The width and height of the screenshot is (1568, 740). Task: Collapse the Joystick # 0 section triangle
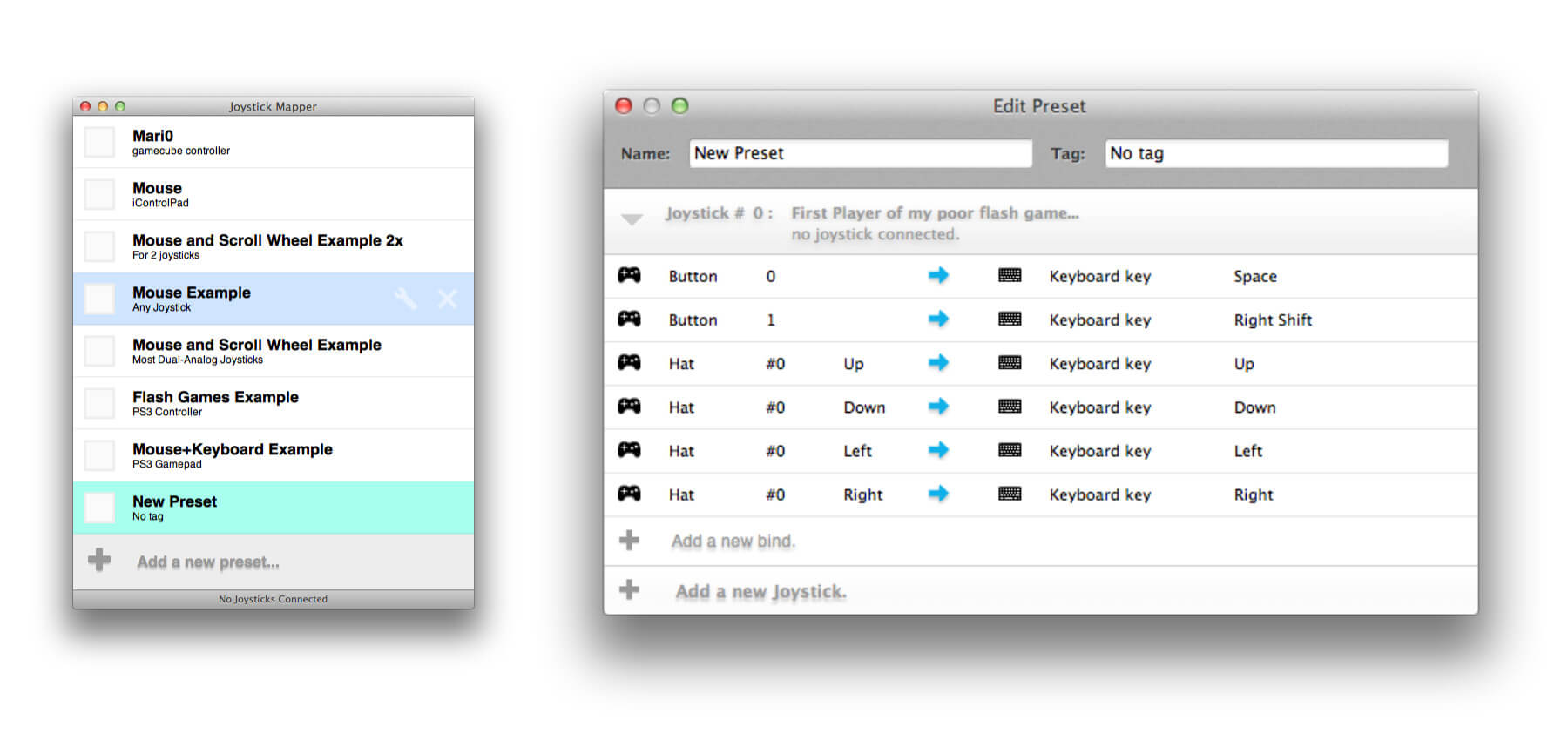632,219
